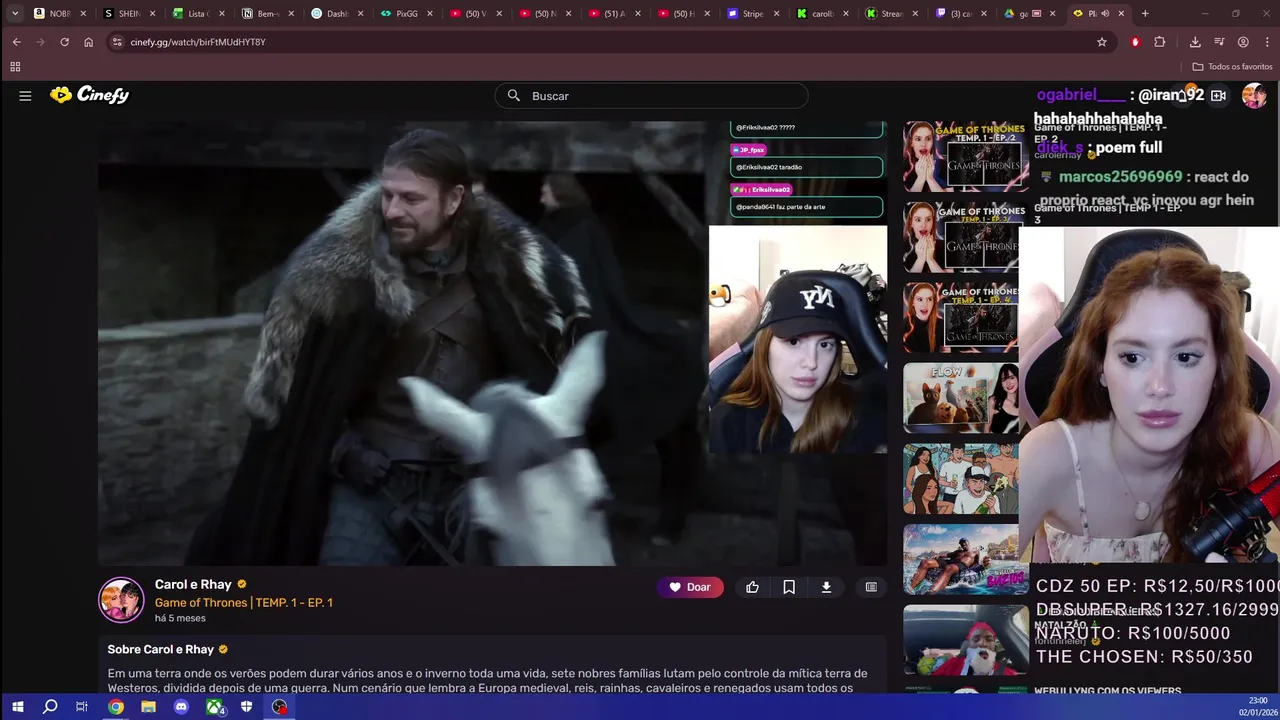Open the FLOW video thumbnail
1280x720 pixels.
click(961, 398)
